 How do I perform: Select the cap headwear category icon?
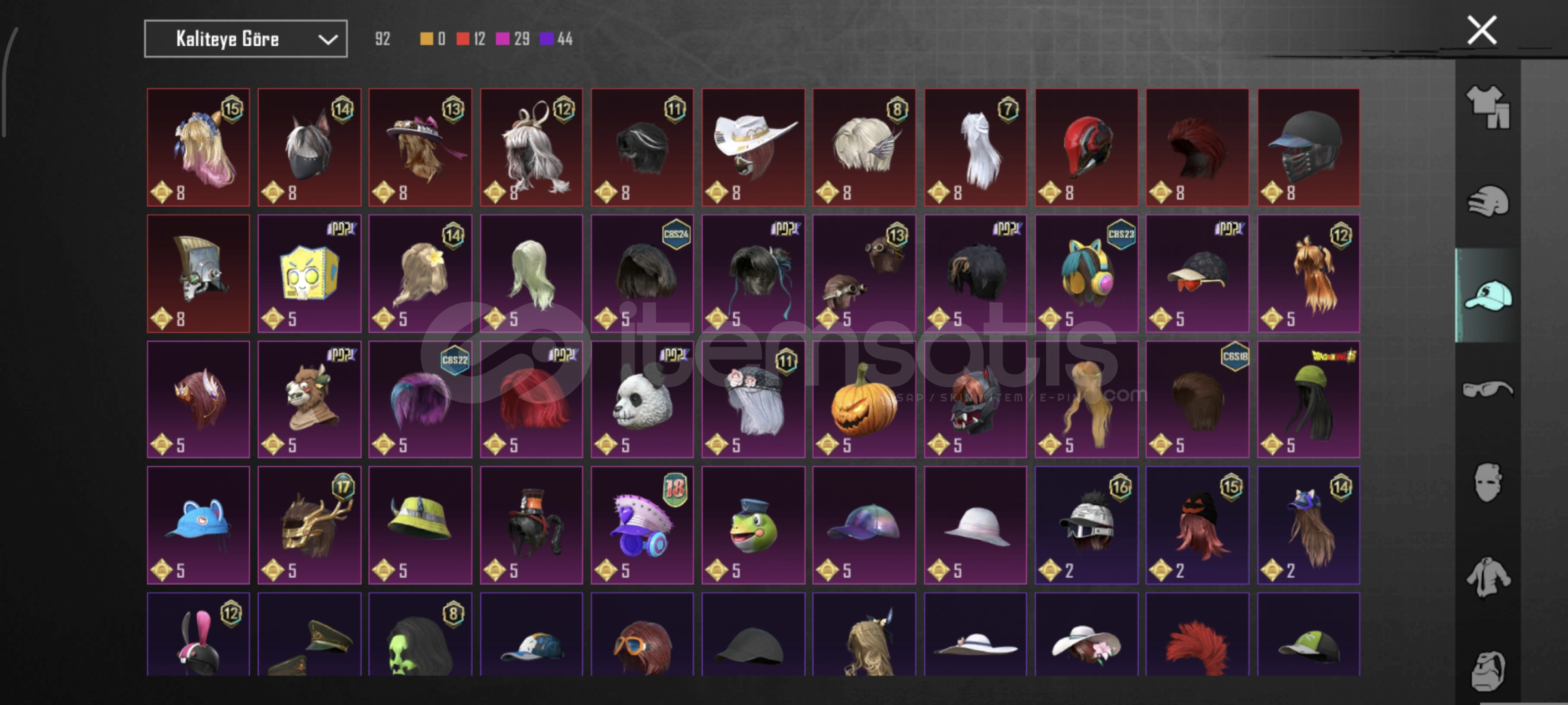[x=1488, y=296]
